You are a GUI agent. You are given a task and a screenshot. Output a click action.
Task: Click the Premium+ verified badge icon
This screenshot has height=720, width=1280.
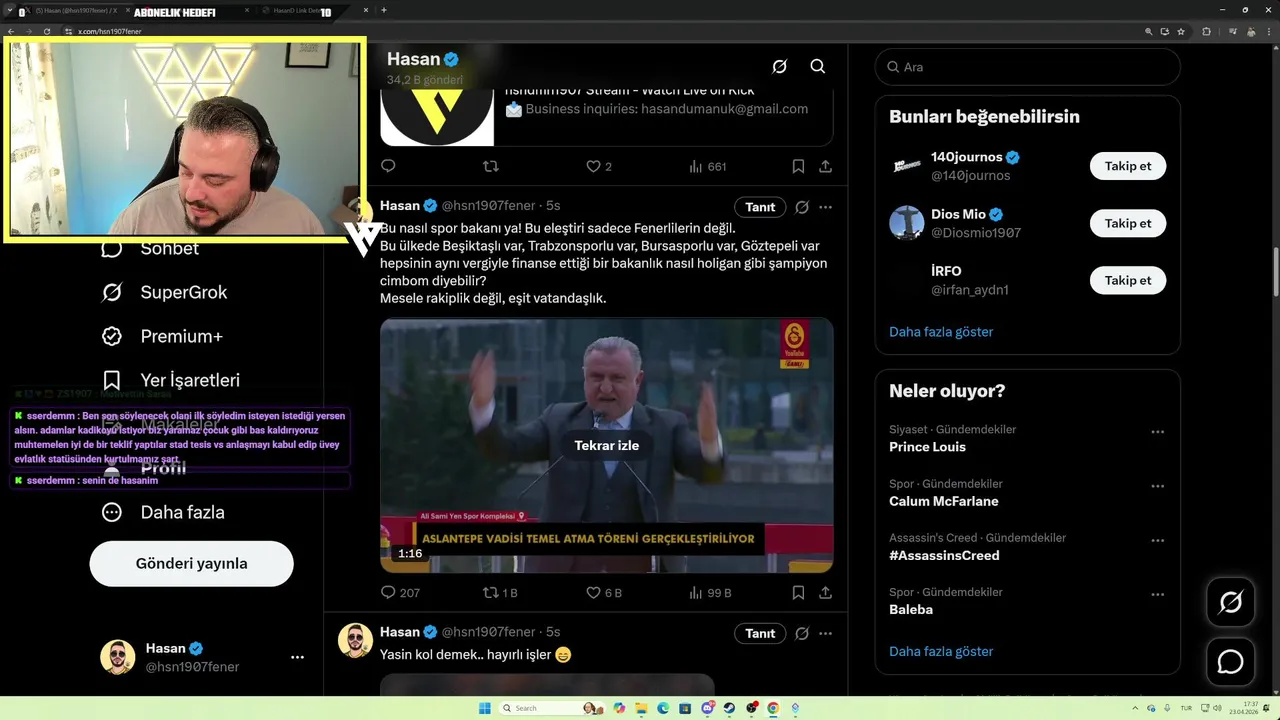pyautogui.click(x=112, y=336)
